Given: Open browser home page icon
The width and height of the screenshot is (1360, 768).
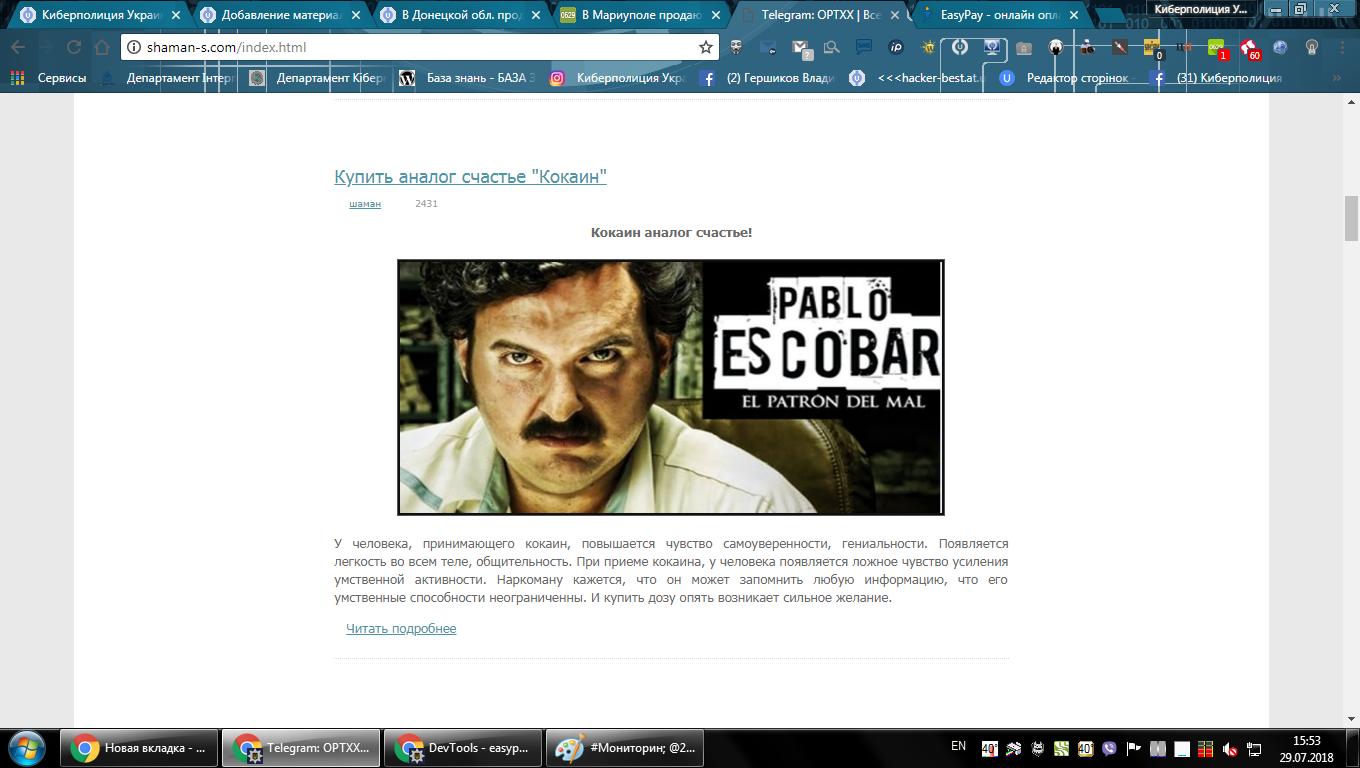Looking at the screenshot, I should [102, 47].
